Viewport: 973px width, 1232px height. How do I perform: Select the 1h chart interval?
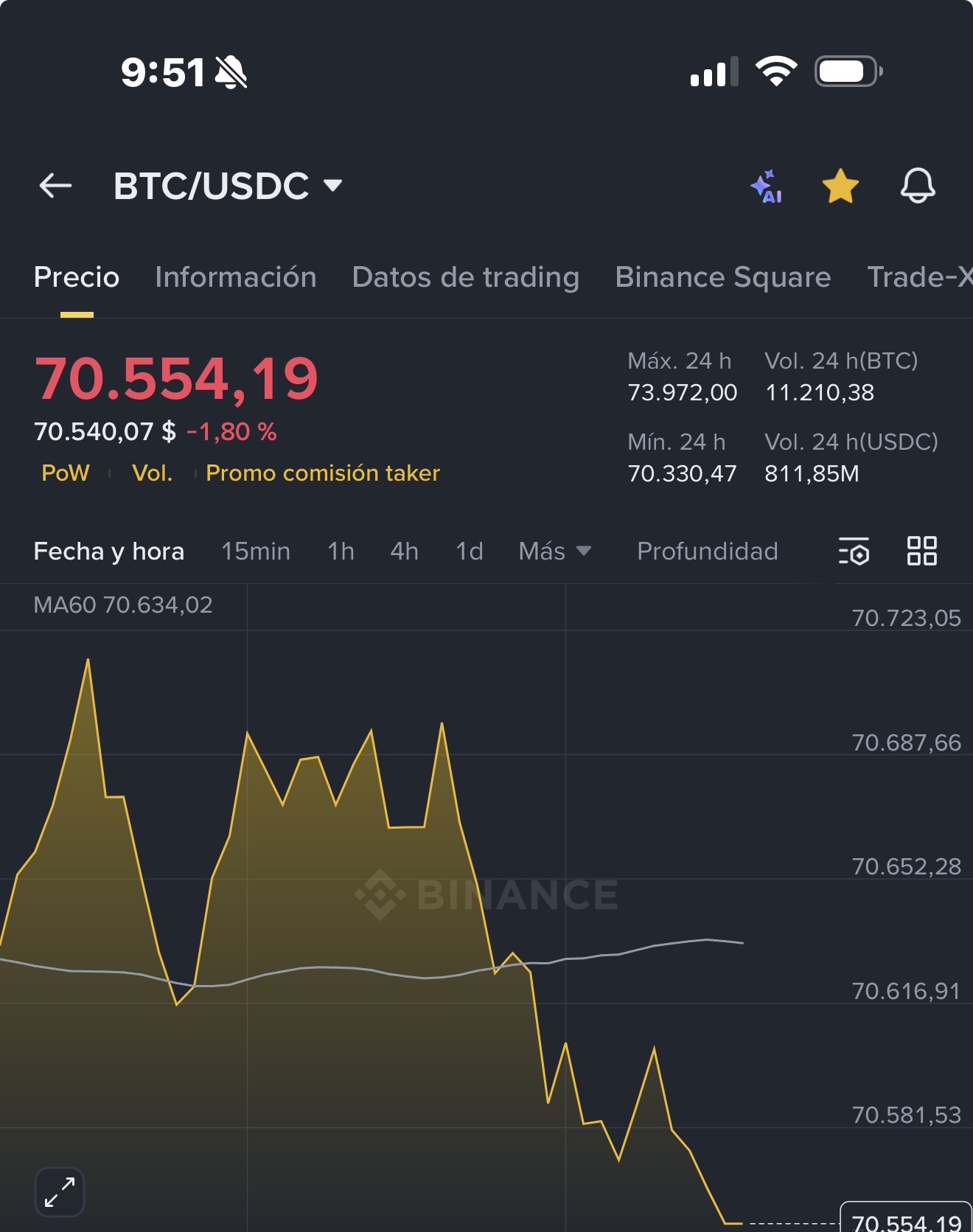[x=341, y=551]
